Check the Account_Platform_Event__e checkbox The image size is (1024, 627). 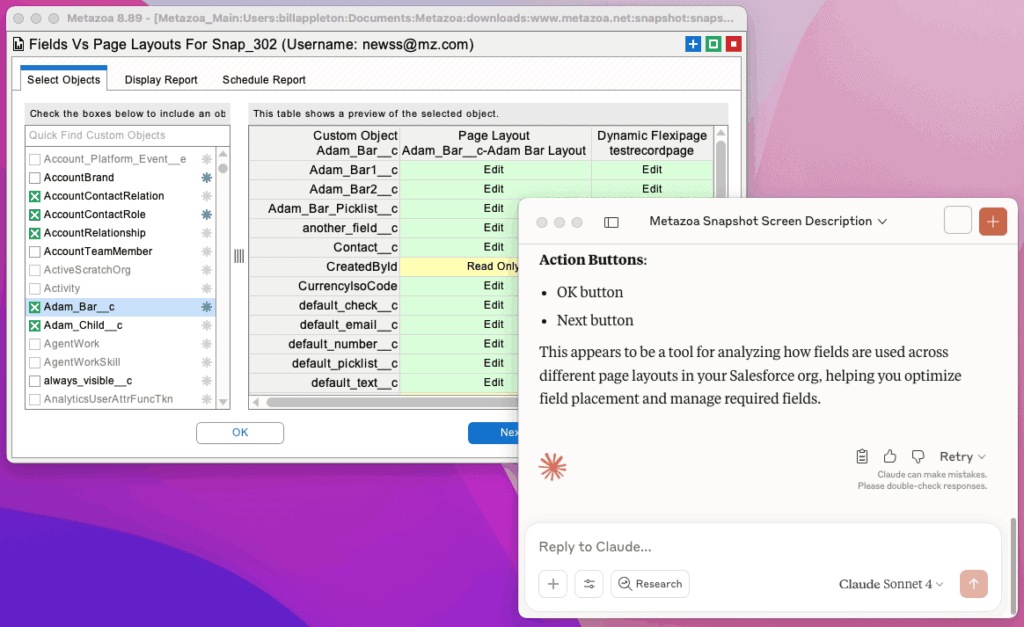click(35, 159)
